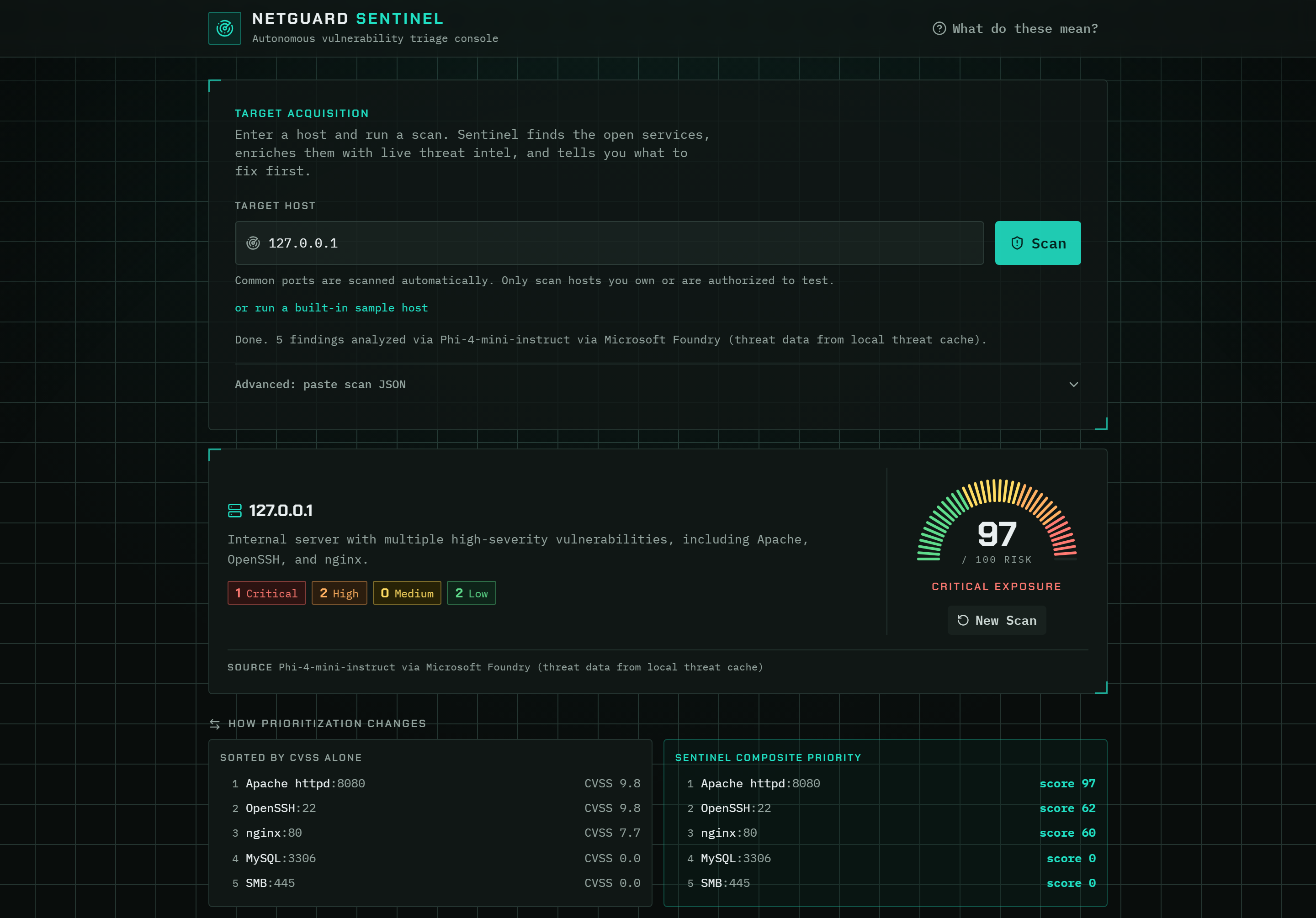This screenshot has width=1316, height=918.
Task: Click the 'Done. 5 findings analyzed' status line
Action: [x=611, y=340]
